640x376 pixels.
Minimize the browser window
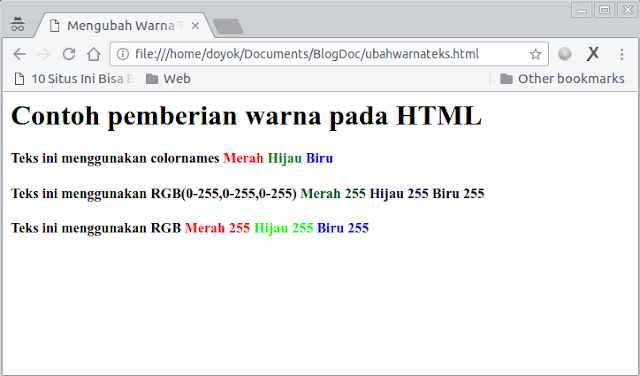coord(582,10)
